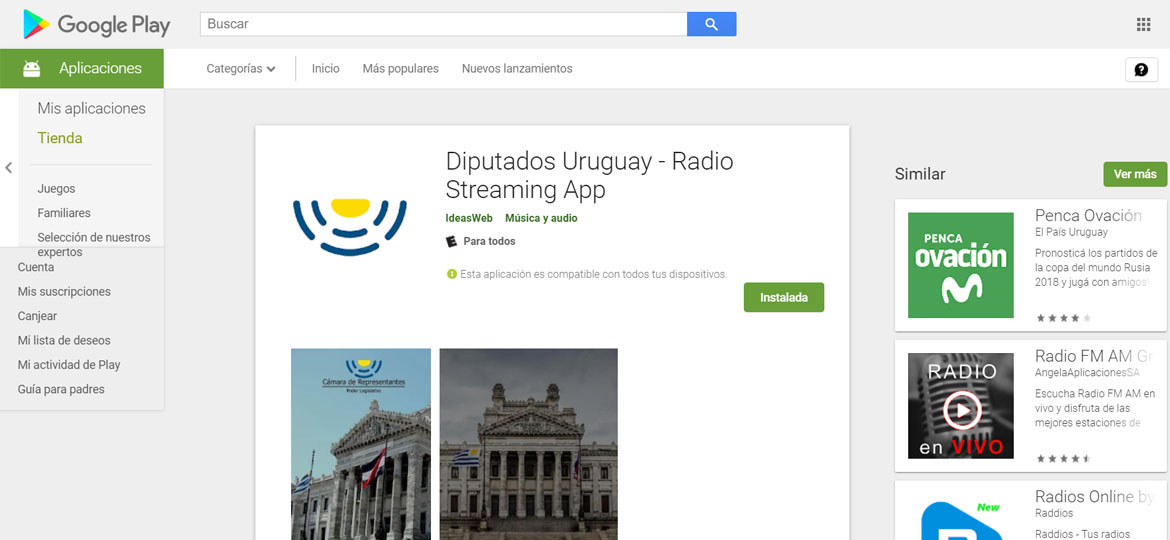Open Guía para padres

[61, 389]
